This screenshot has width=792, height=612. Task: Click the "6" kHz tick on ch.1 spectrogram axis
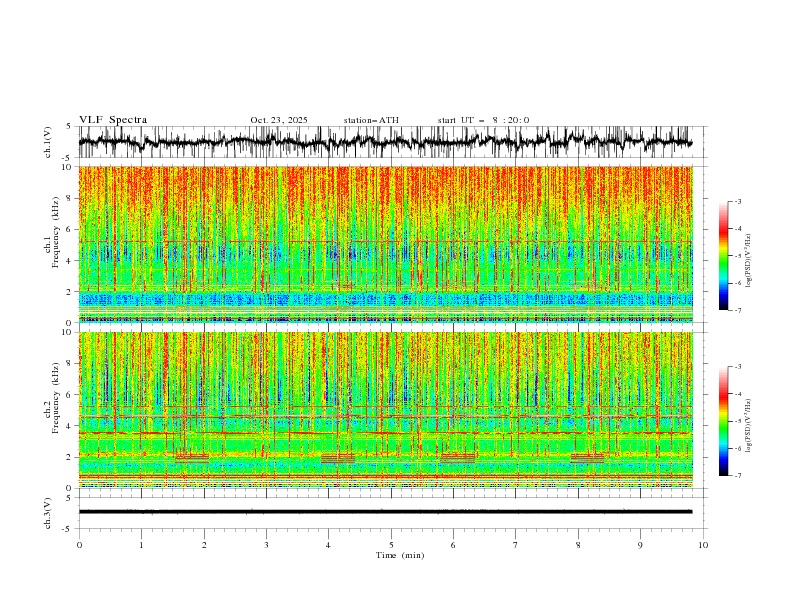pyautogui.click(x=70, y=230)
